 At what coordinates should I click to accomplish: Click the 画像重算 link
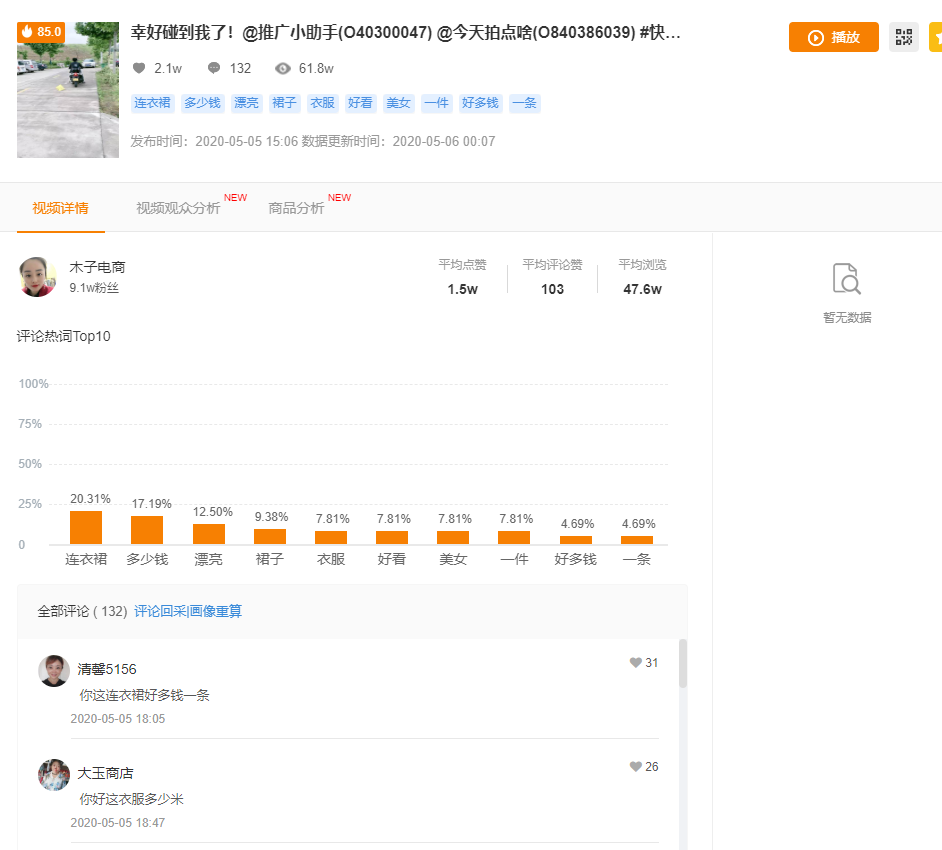216,612
